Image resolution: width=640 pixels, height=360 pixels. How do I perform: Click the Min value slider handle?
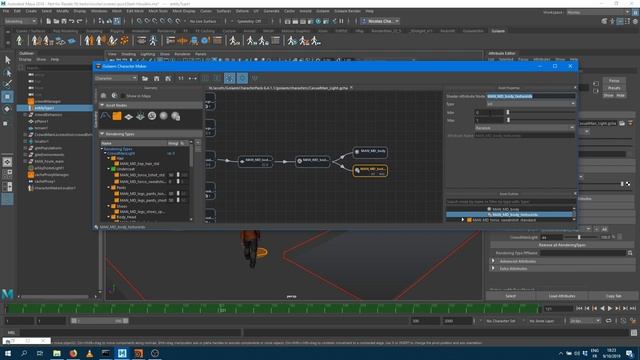(x=508, y=112)
